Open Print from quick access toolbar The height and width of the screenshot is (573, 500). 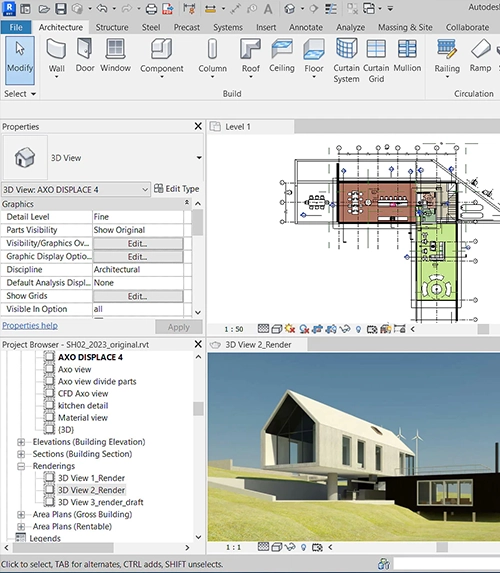(151, 8)
